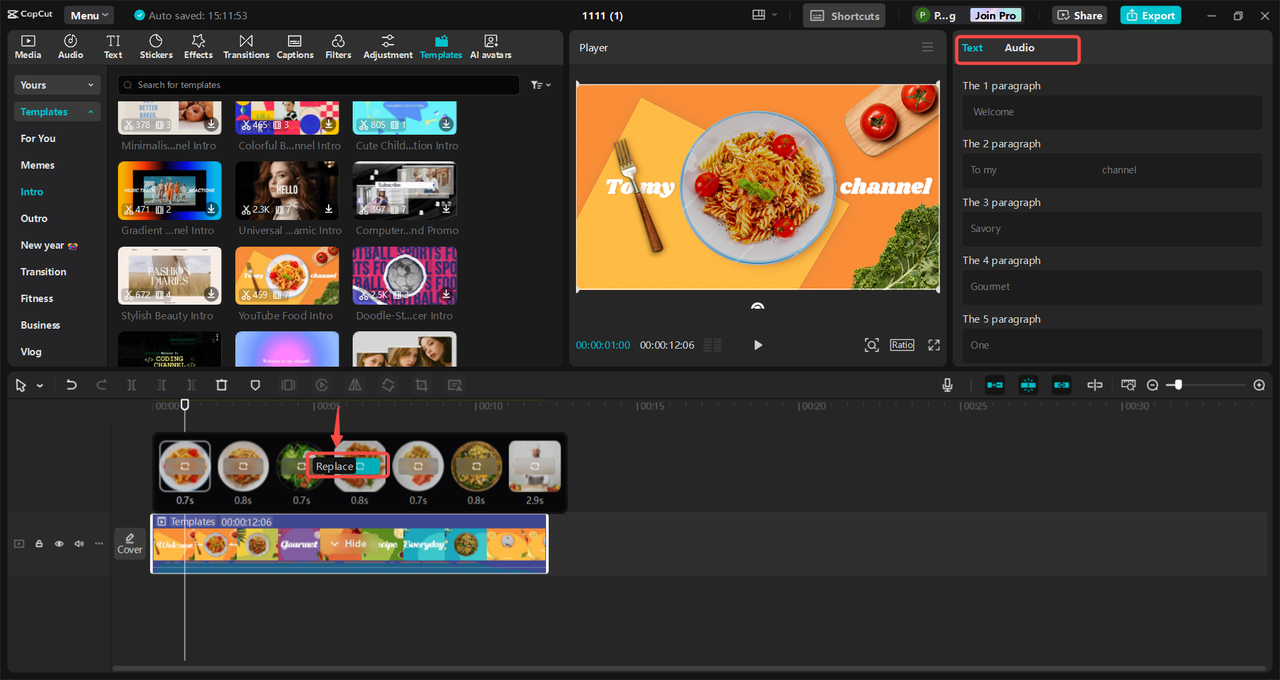Switch to the Text tab in right panel
Image resolution: width=1280 pixels, height=680 pixels.
972,48
